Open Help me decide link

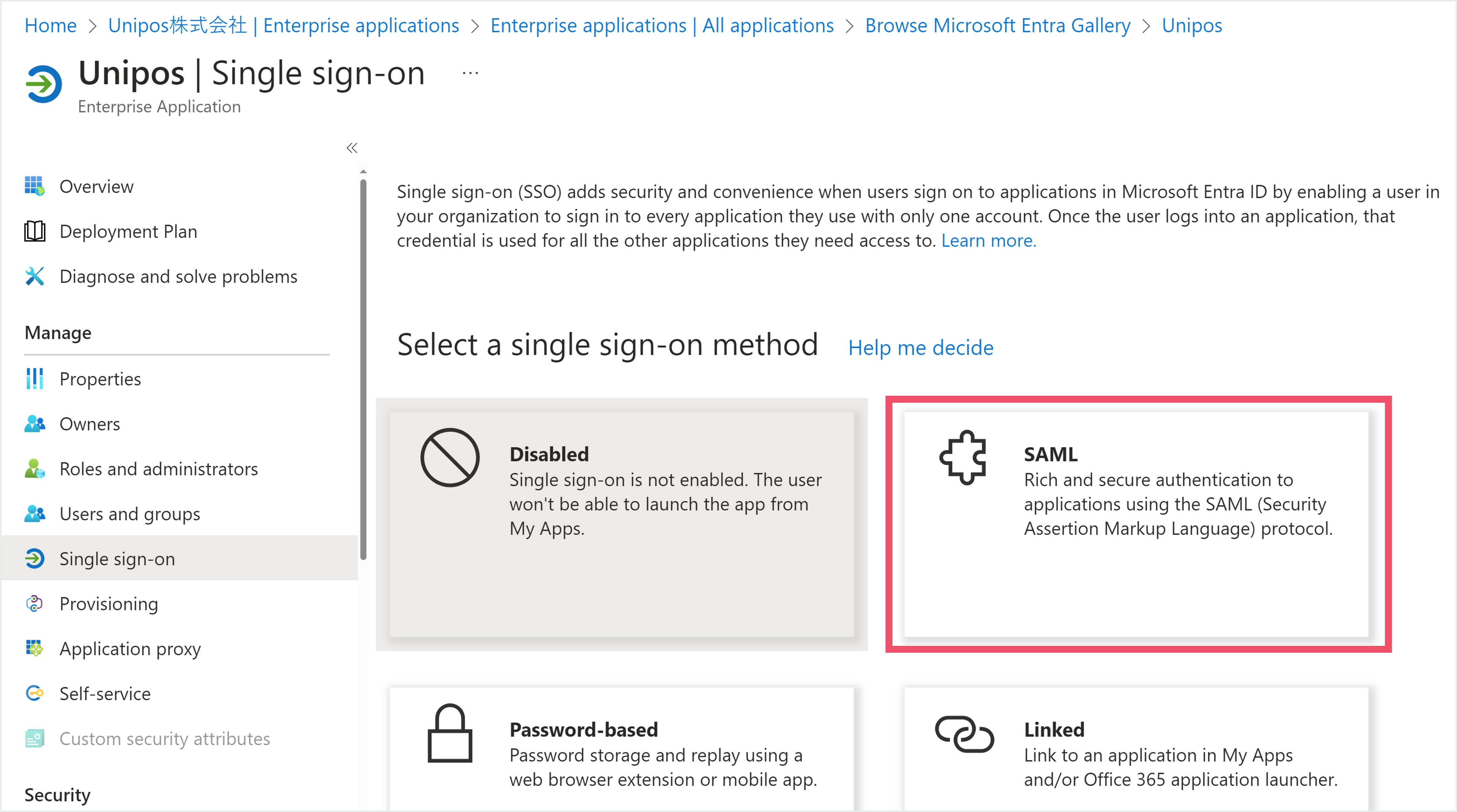921,347
